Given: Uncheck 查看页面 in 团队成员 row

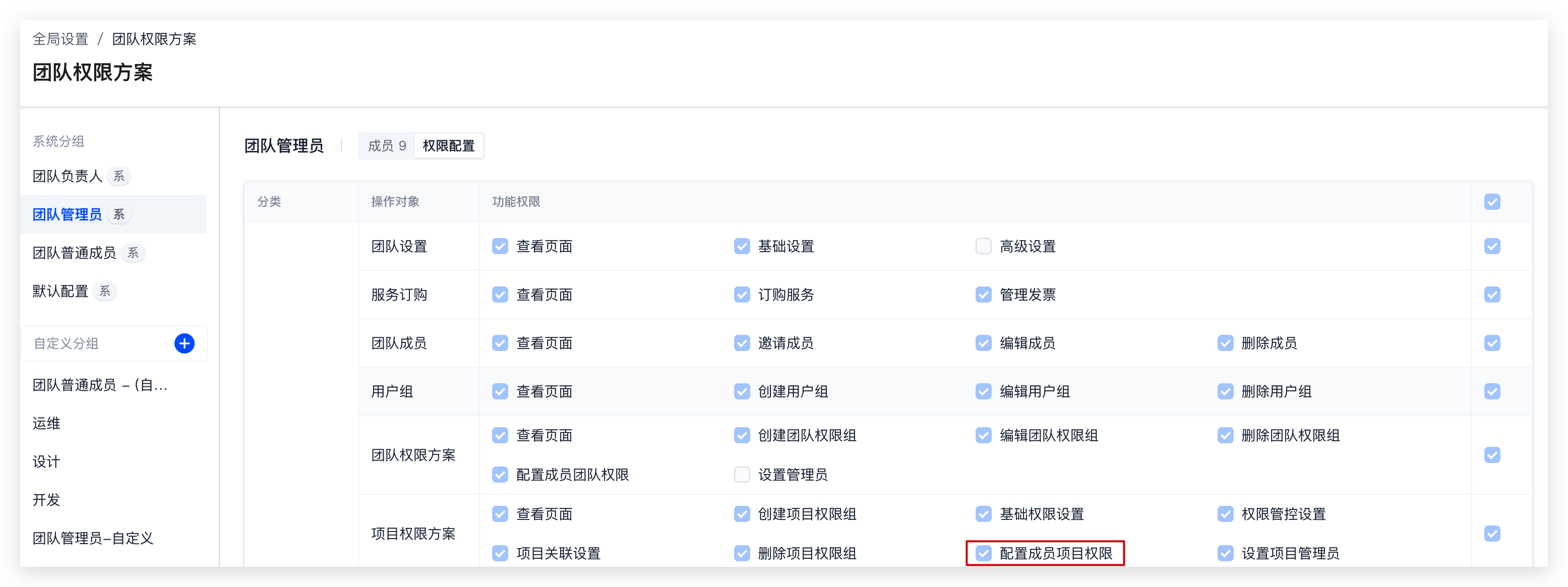Looking at the screenshot, I should pyautogui.click(x=500, y=343).
